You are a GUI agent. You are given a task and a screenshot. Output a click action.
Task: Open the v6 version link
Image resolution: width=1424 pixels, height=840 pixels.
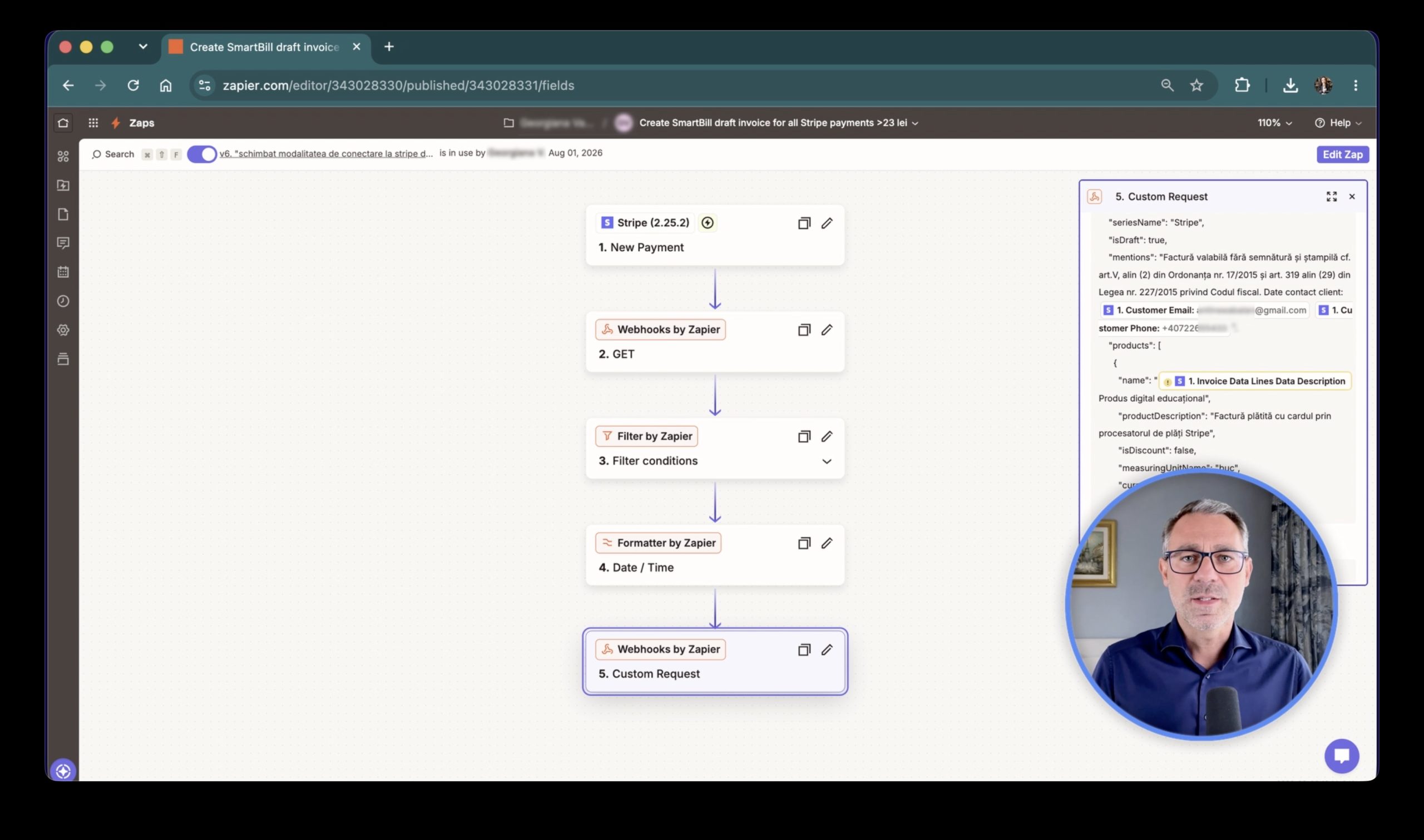coord(326,153)
